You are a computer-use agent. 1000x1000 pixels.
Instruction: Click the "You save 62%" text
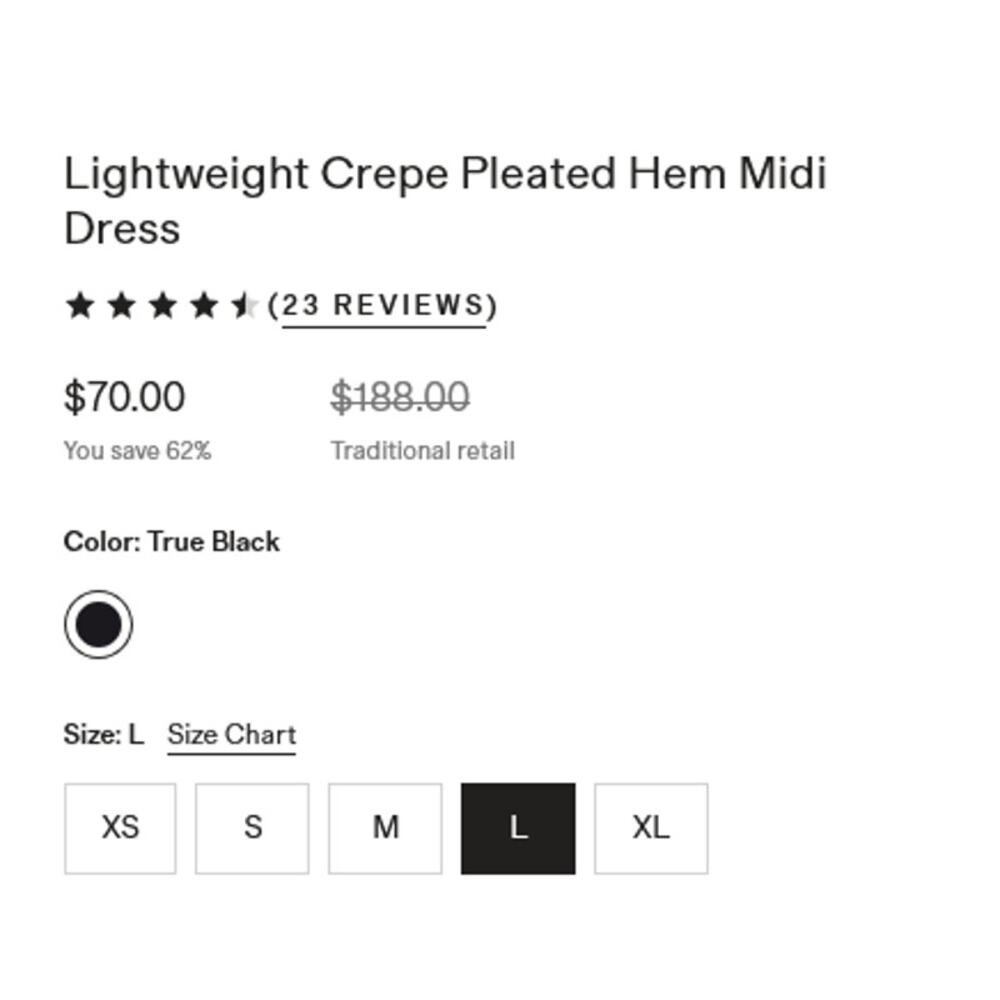(137, 451)
